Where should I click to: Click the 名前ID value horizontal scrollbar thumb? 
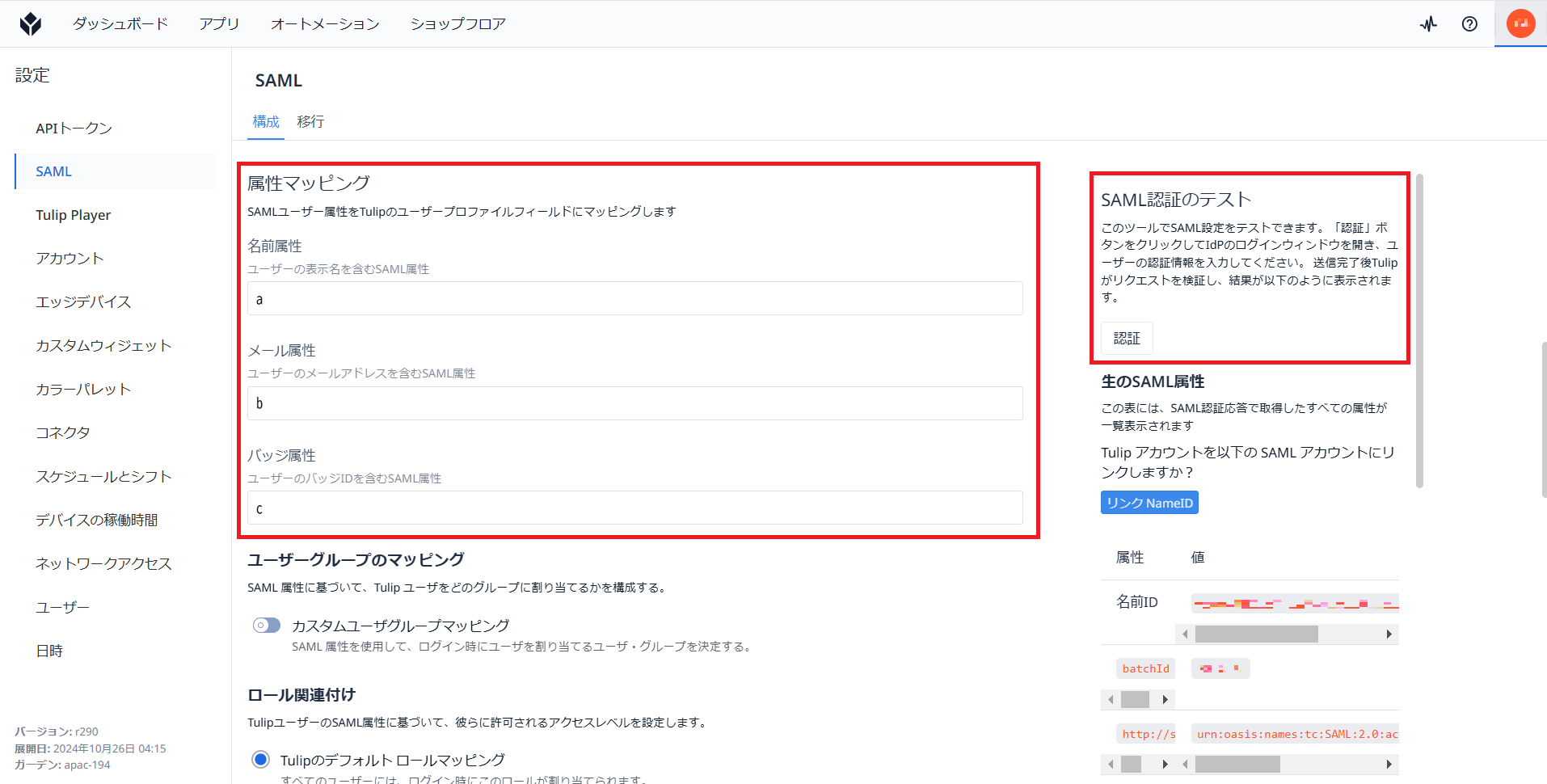click(1256, 634)
